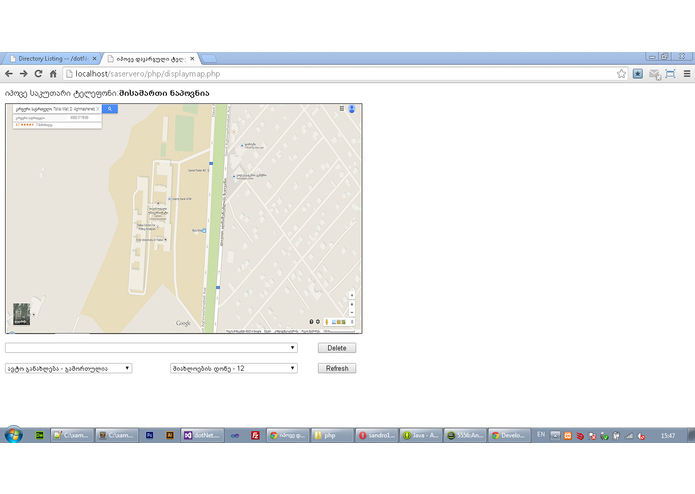Click the Delete button
This screenshot has height=494, width=695.
pos(337,348)
